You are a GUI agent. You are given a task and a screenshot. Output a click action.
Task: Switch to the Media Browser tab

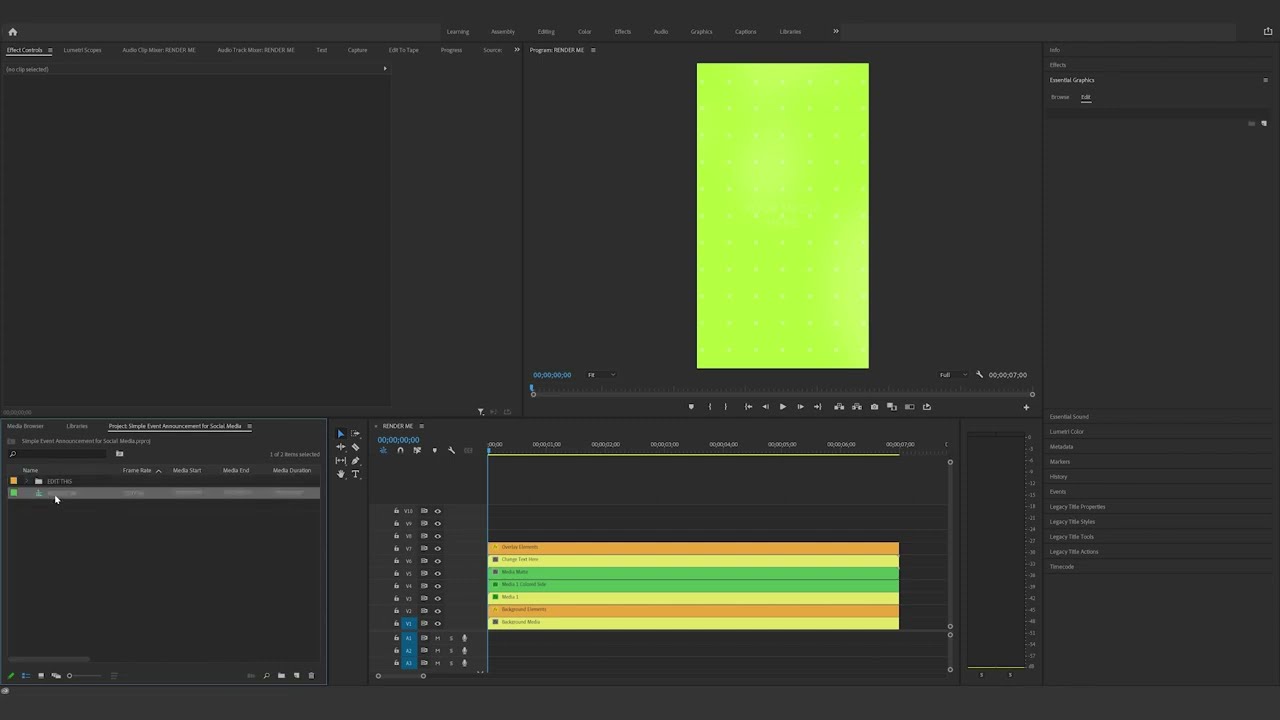[25, 426]
